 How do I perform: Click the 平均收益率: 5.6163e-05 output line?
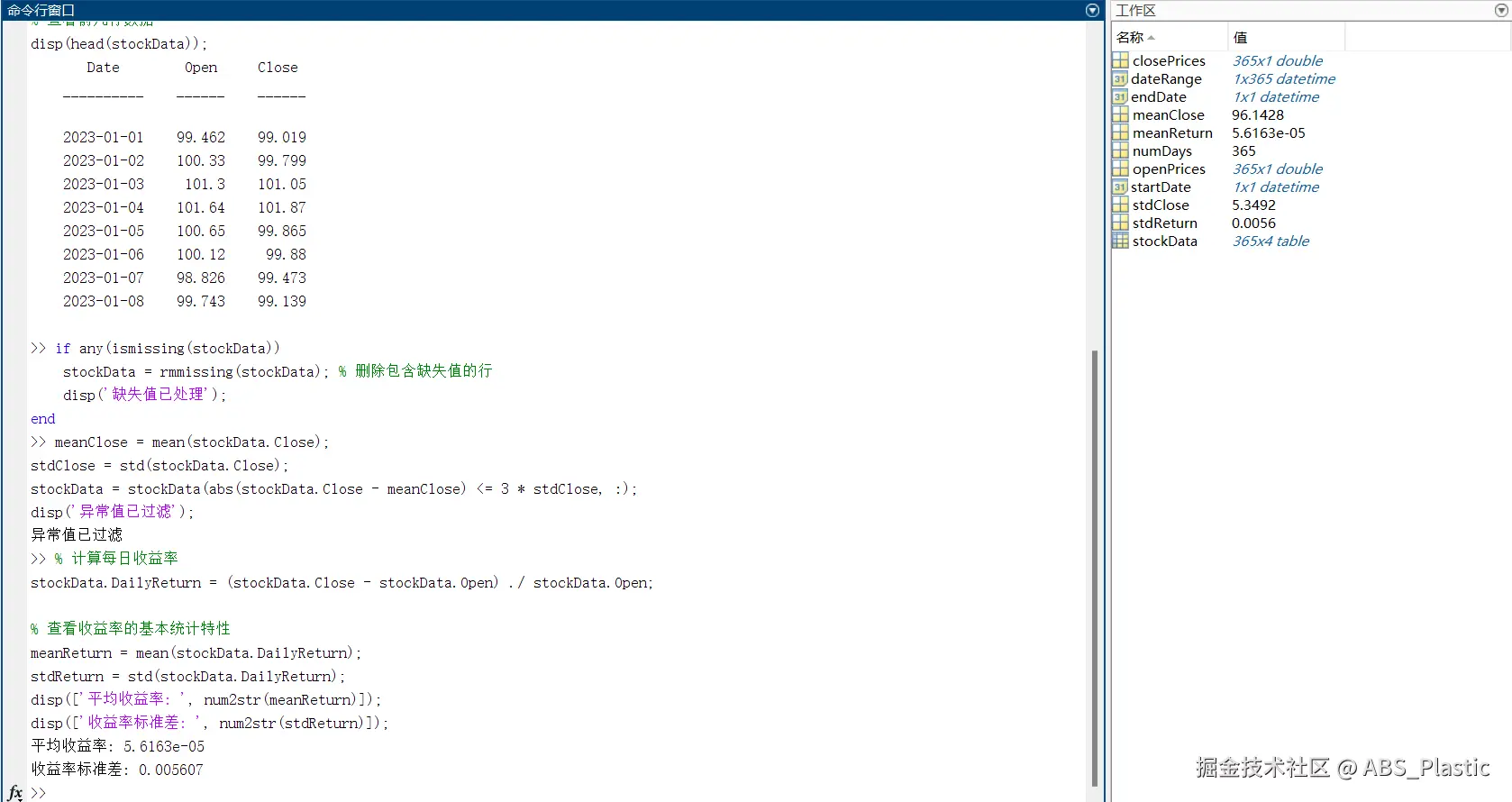(118, 746)
